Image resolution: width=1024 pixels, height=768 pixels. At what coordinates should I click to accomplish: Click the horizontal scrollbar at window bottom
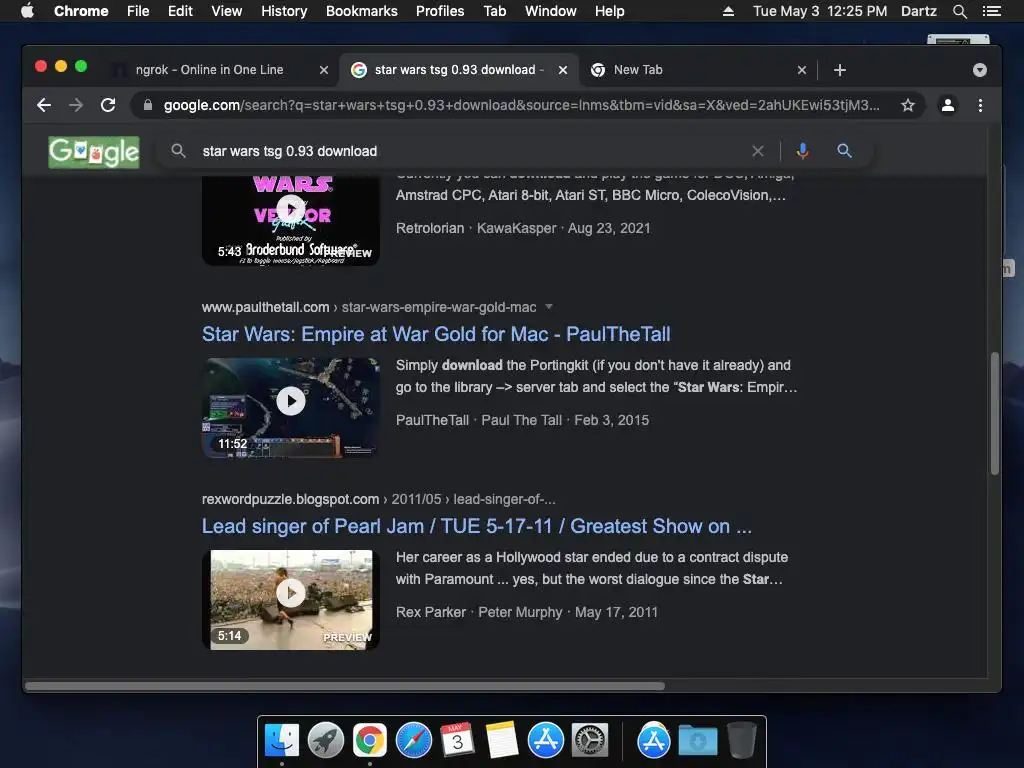[345, 686]
